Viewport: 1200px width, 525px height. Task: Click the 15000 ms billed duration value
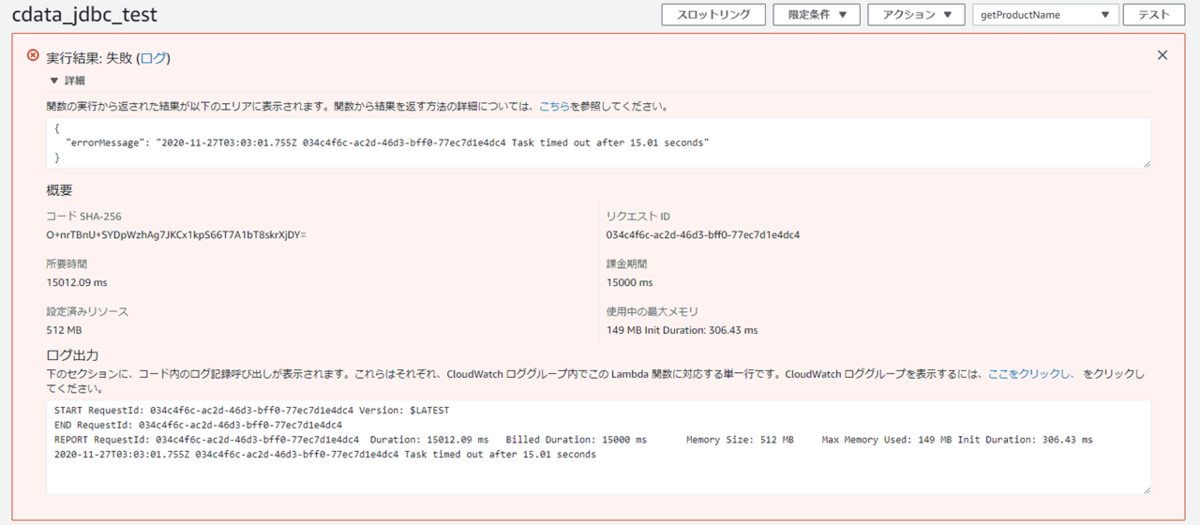click(x=629, y=282)
